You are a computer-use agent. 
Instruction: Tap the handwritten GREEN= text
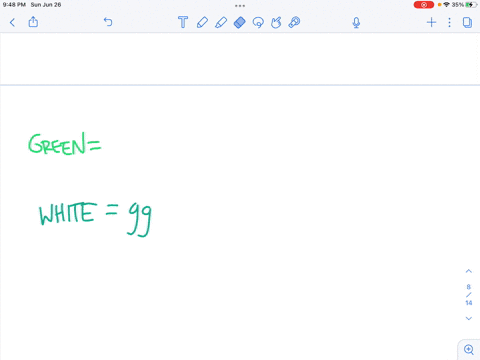pos(65,144)
